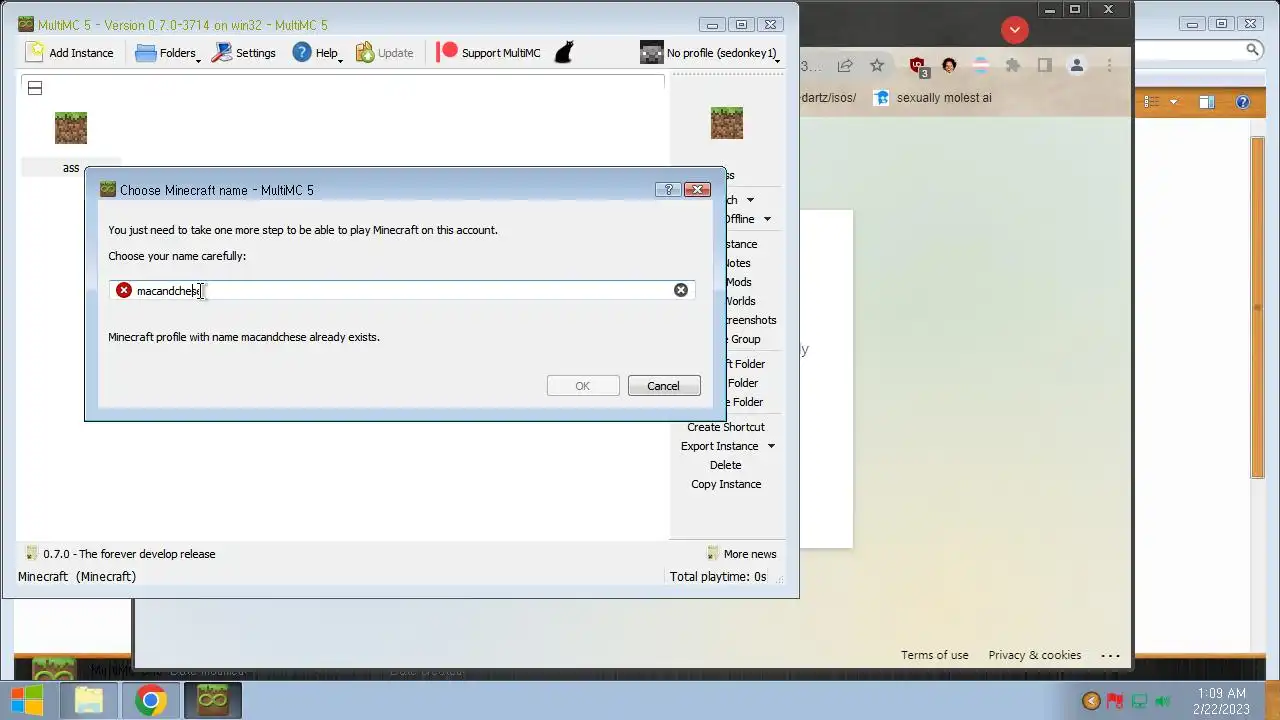Screen dimensions: 1280x720
Task: Click the Explorer blue help icon
Action: (1243, 102)
